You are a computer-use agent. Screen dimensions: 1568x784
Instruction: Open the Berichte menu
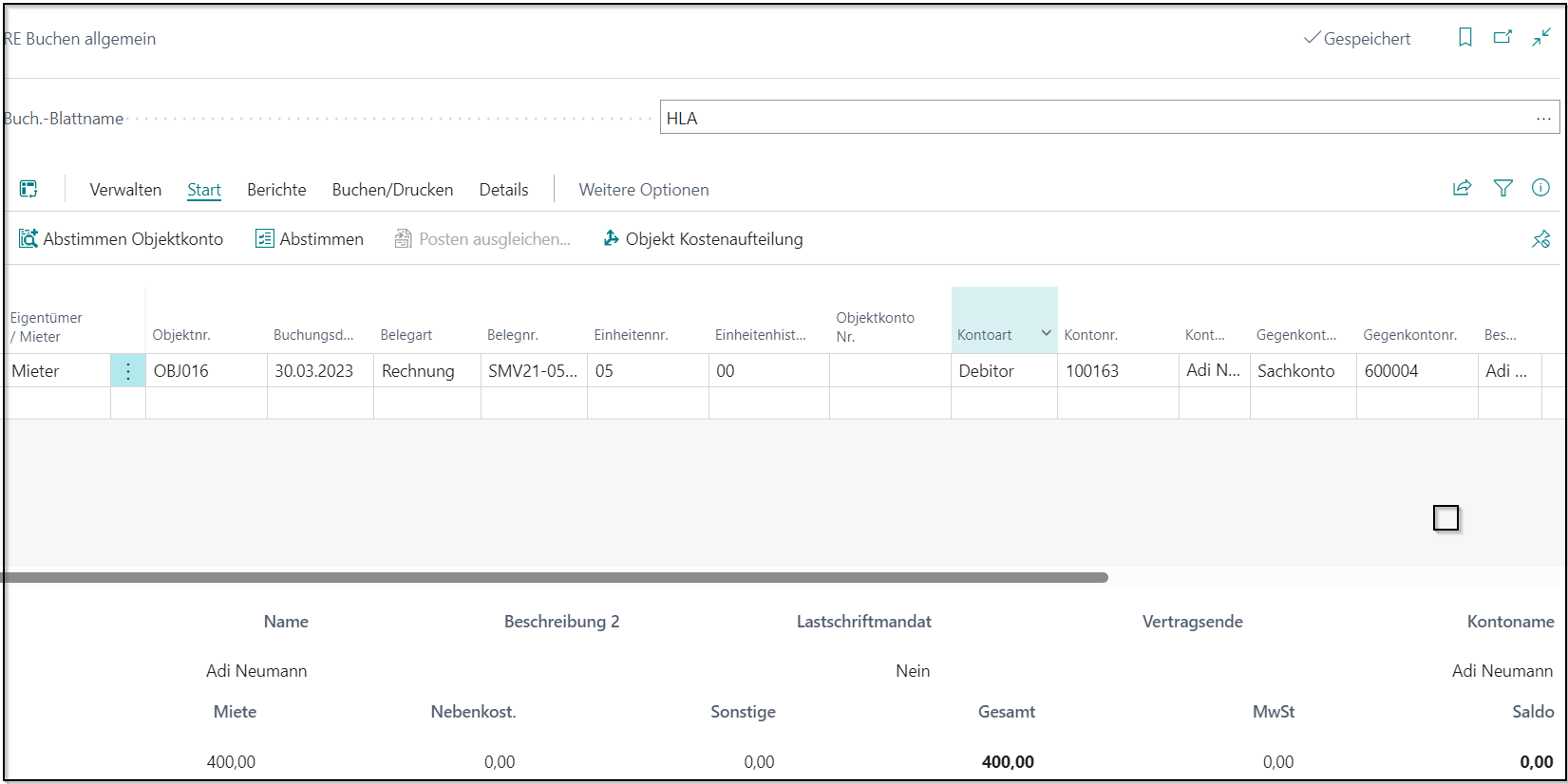point(276,190)
